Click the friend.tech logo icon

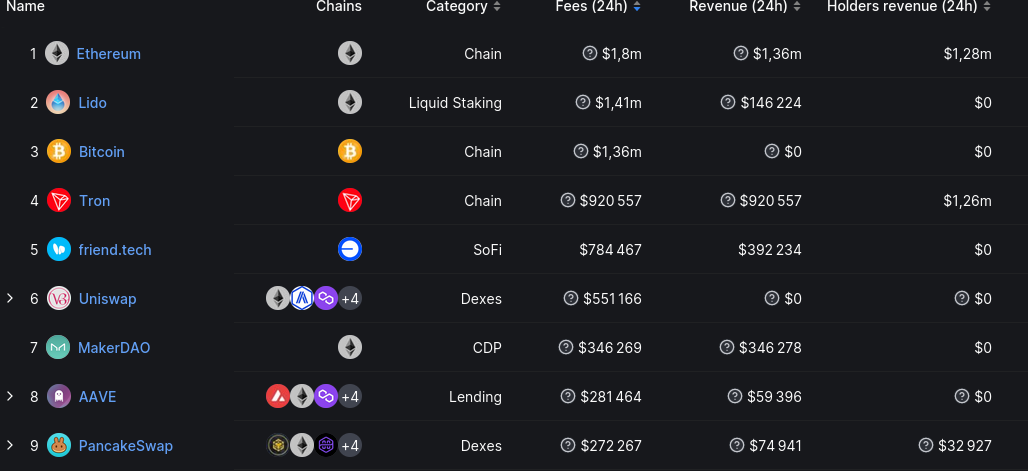pos(59,250)
